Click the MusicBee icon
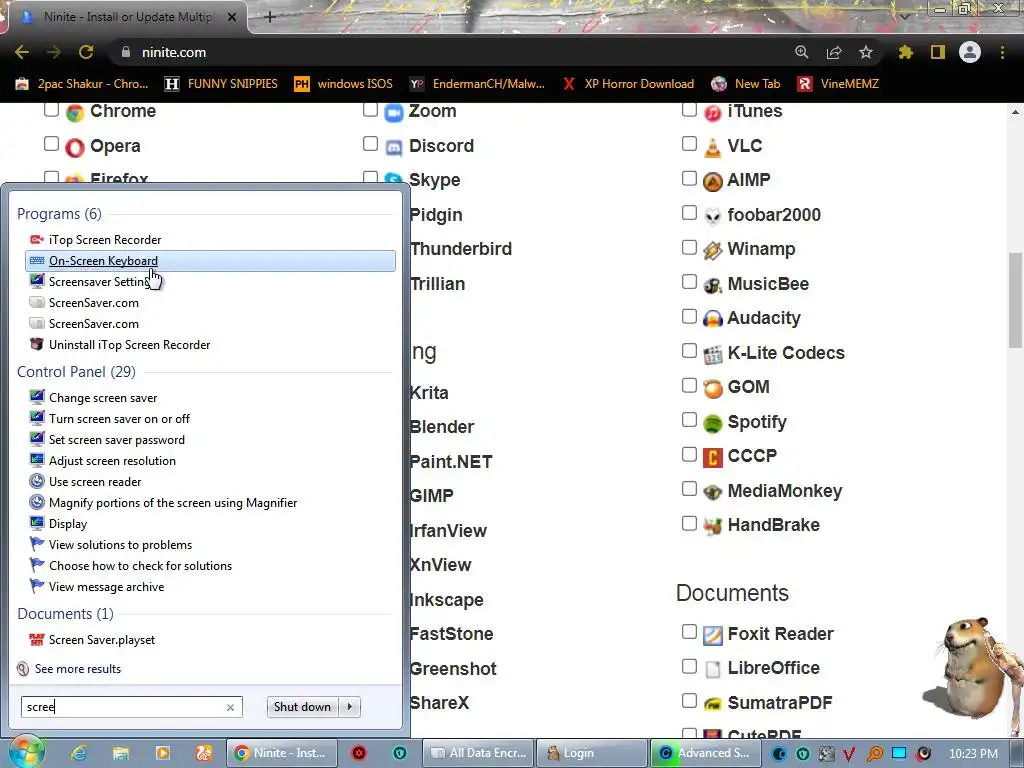Viewport: 1024px width, 768px height. coord(712,285)
